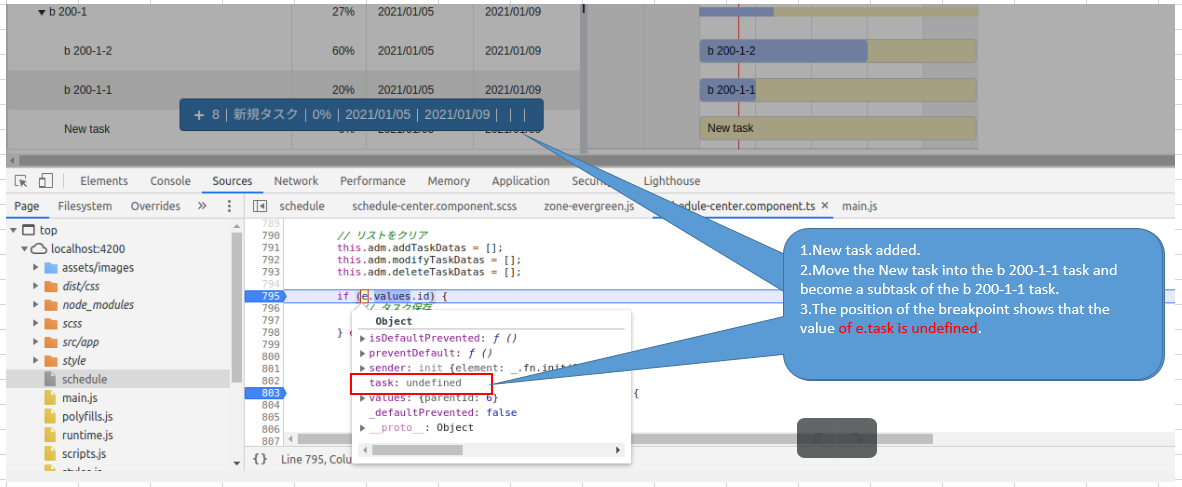
Task: Open the schedule file tab
Action: pyautogui.click(x=302, y=206)
